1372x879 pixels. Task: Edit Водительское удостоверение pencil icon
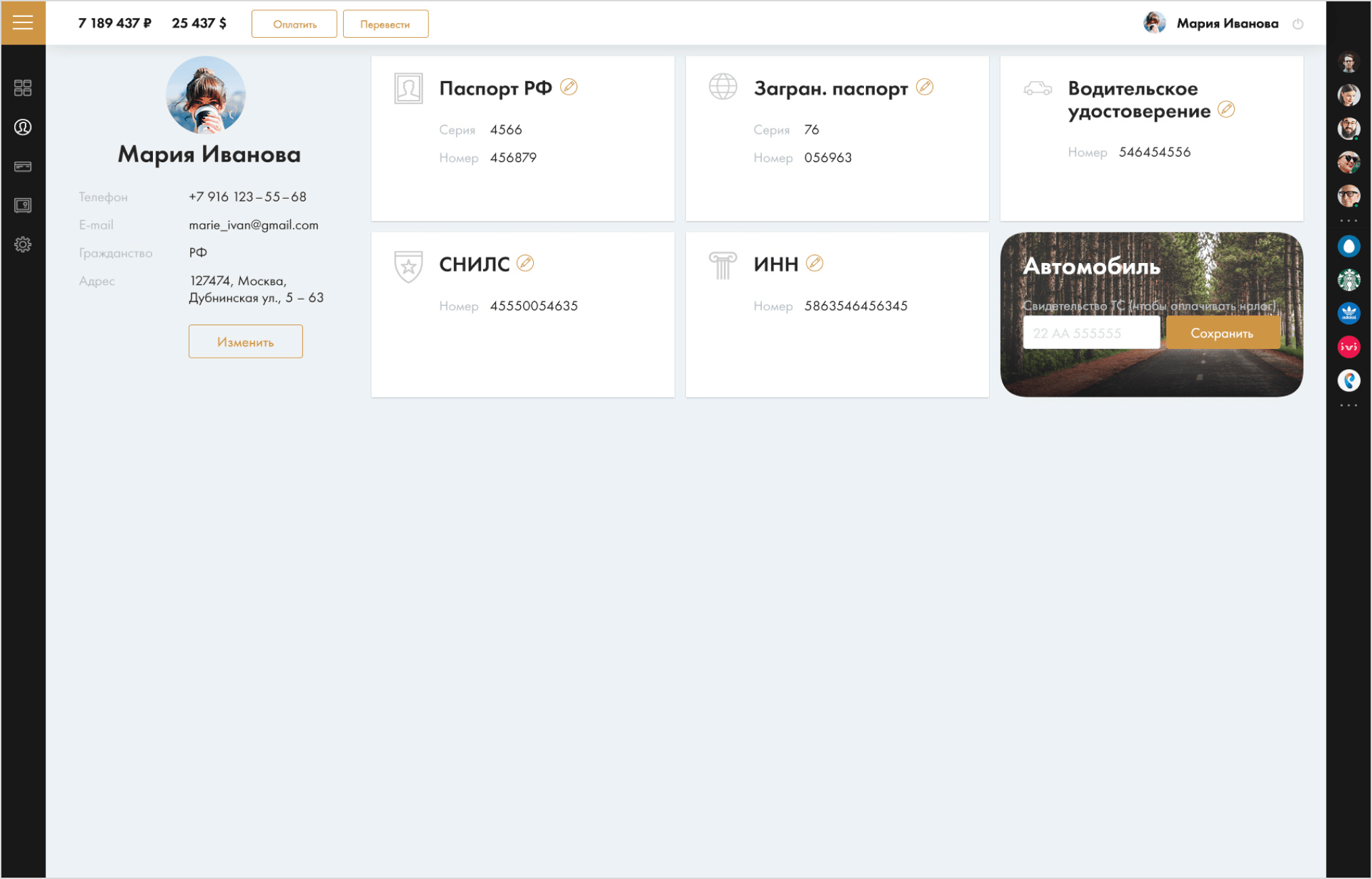pyautogui.click(x=1227, y=110)
